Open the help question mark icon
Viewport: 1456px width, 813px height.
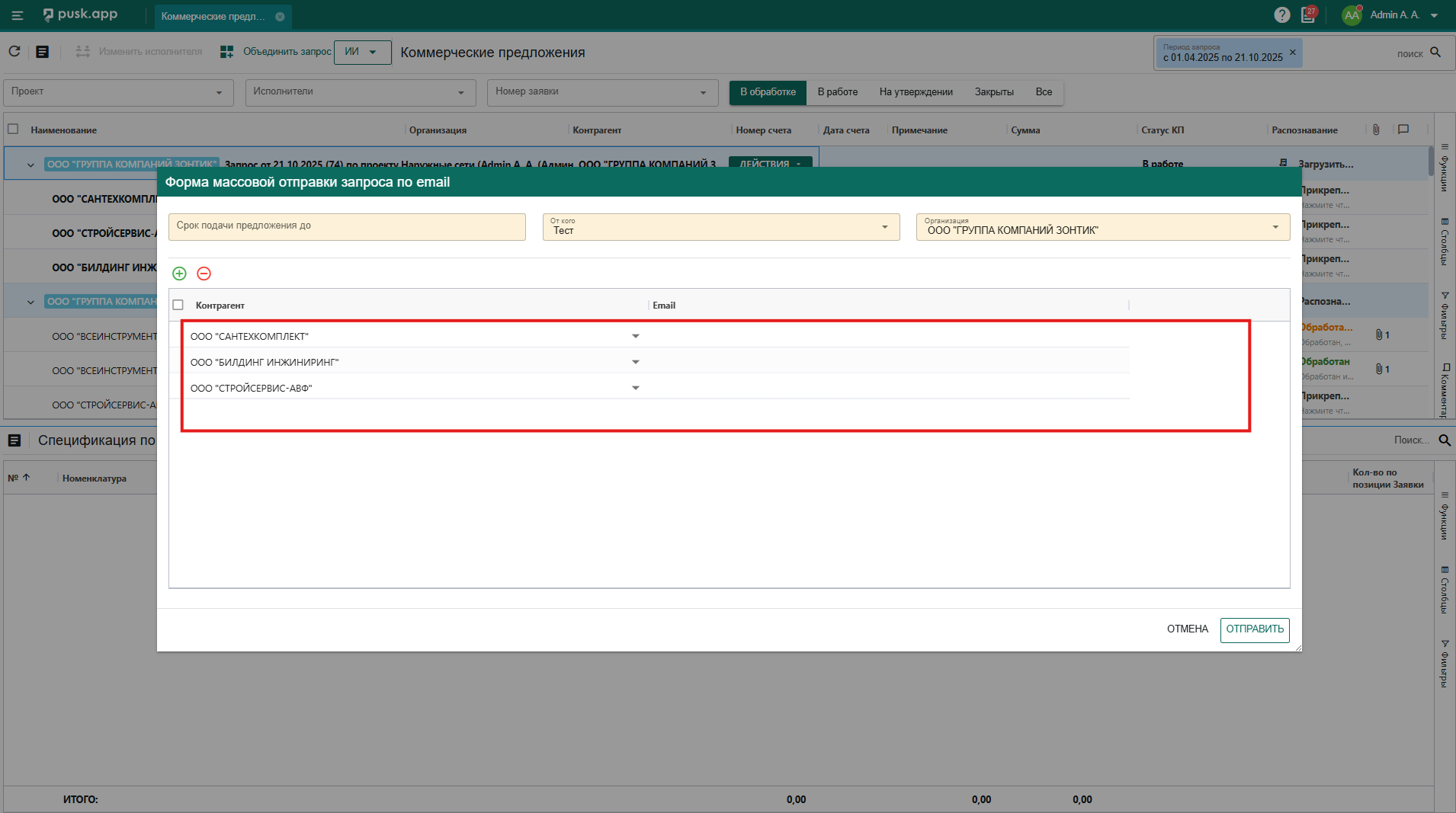click(x=1281, y=15)
